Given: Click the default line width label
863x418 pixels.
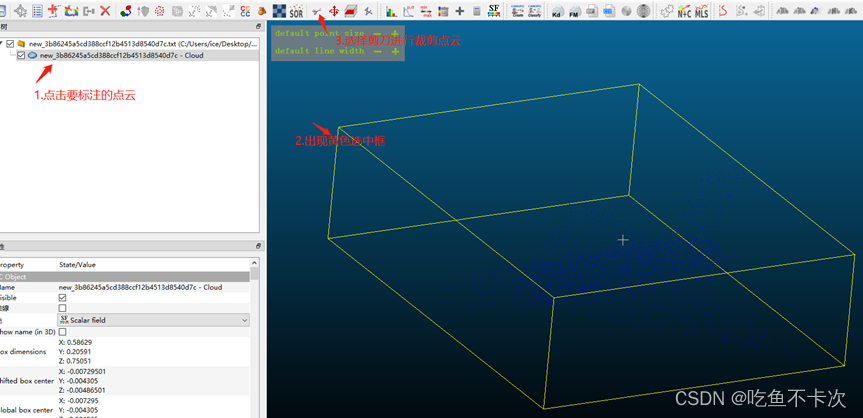Looking at the screenshot, I should (x=319, y=51).
